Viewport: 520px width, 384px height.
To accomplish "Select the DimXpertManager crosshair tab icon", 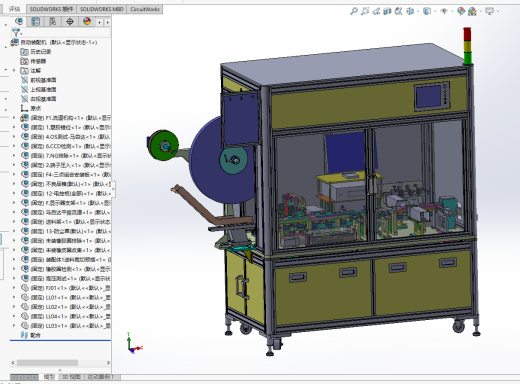I will pos(70,22).
